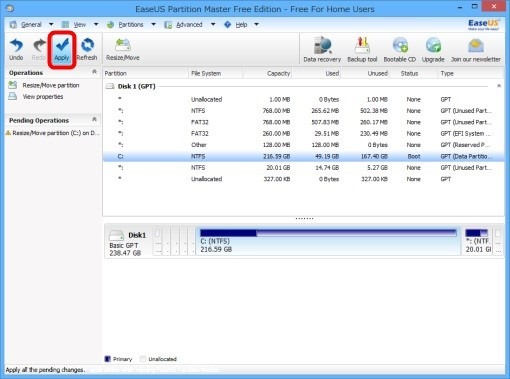510x379 pixels.
Task: Click the Redo toolbar icon
Action: 39,49
